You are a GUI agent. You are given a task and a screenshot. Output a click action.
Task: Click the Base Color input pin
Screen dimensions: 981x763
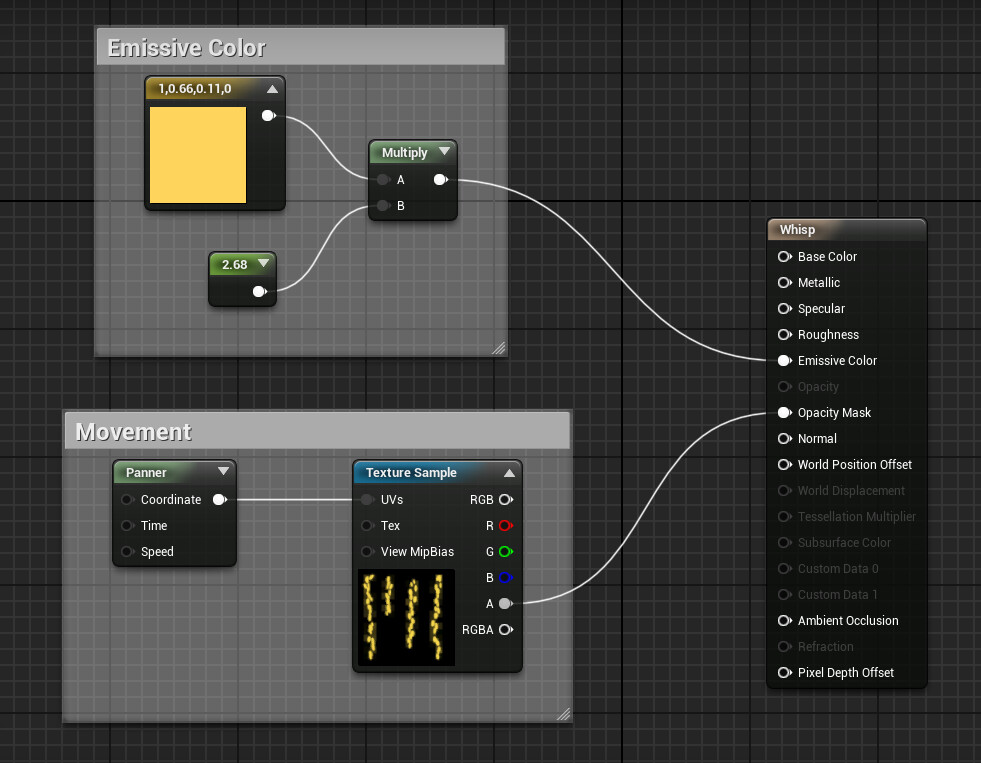[785, 257]
